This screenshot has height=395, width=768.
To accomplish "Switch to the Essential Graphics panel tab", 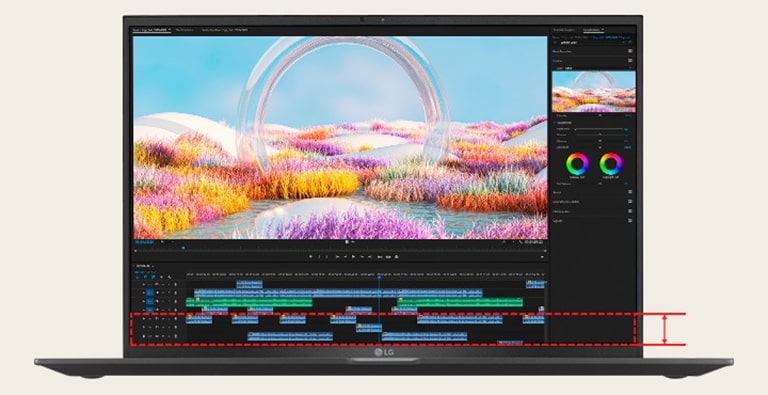I will pyautogui.click(x=564, y=30).
